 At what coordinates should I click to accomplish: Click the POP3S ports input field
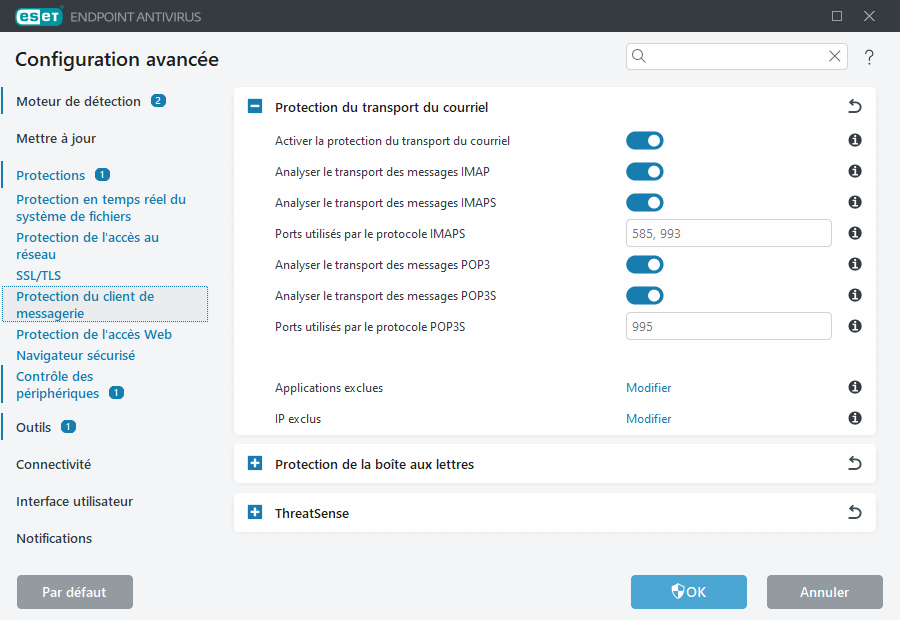tap(728, 326)
